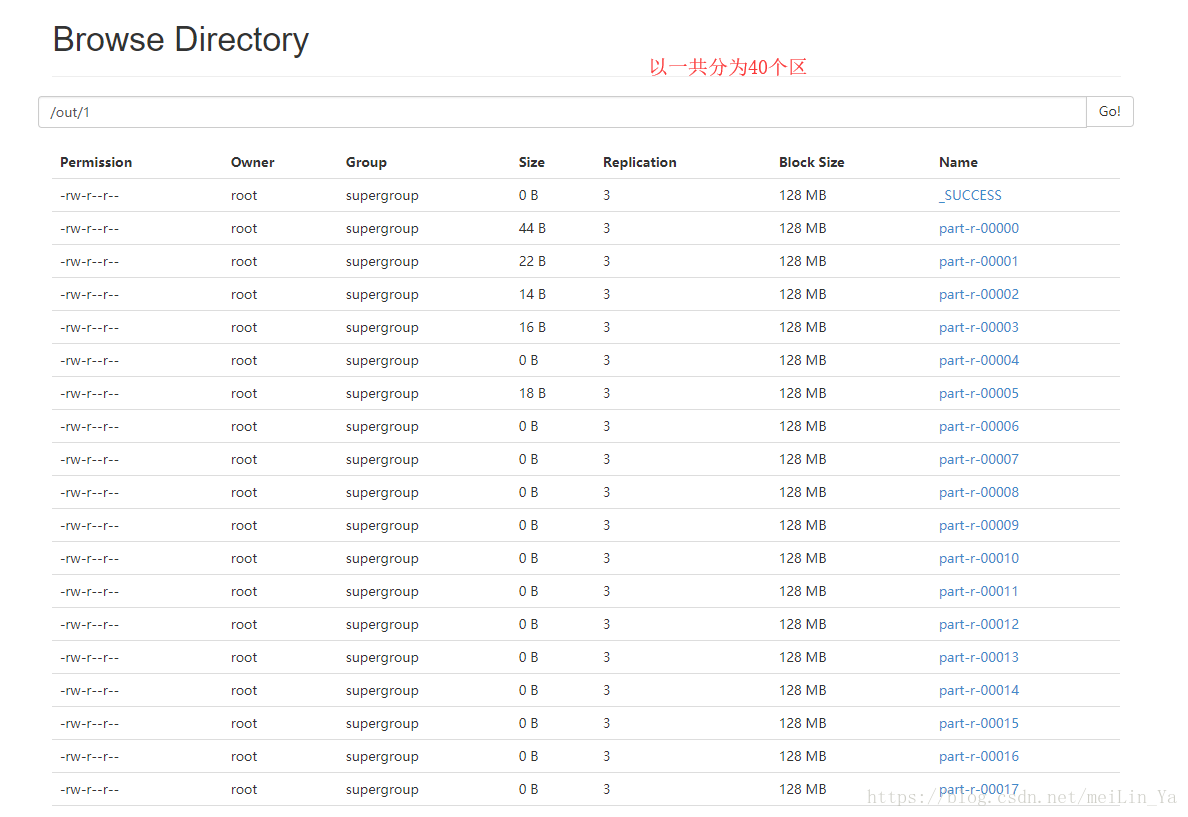Select the Size column header
The height and width of the screenshot is (817, 1188).
(531, 162)
